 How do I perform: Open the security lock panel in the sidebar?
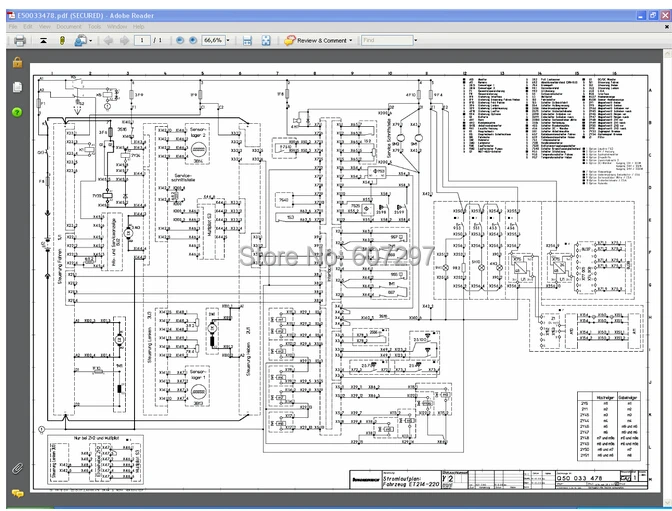coord(17,62)
